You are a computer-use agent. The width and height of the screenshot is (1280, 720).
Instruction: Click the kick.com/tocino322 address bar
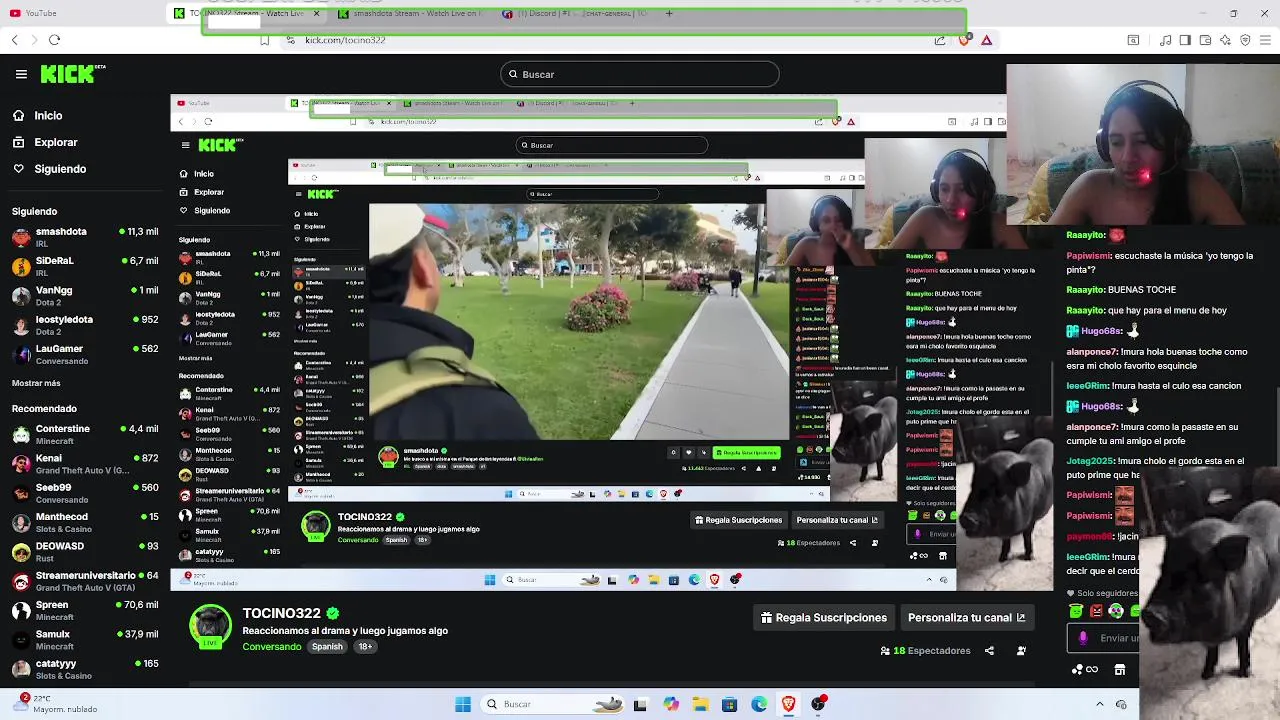[x=345, y=40]
